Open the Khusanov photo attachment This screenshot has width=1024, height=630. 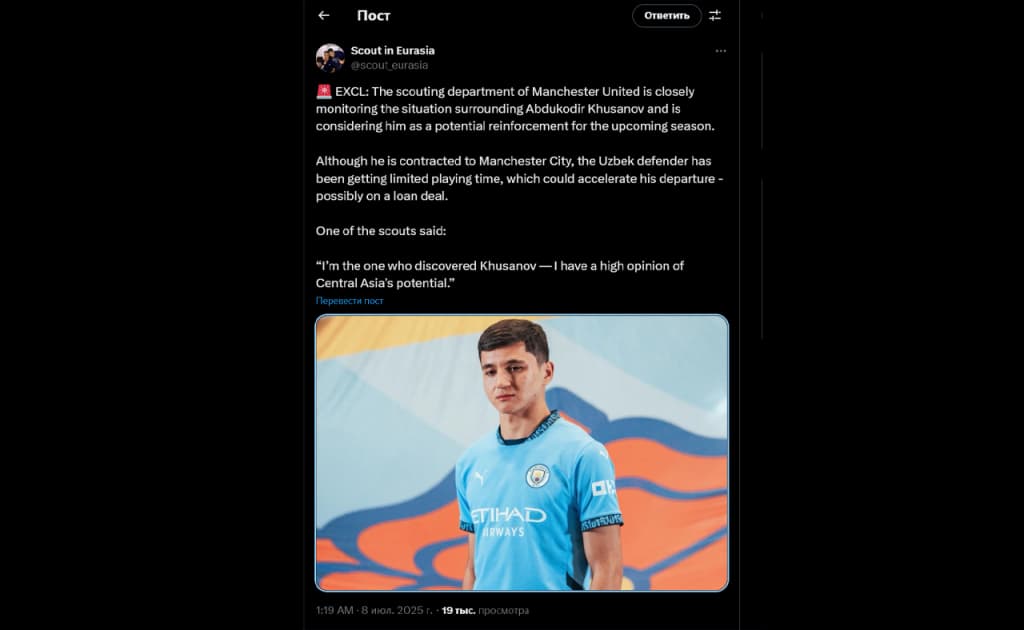pyautogui.click(x=522, y=453)
